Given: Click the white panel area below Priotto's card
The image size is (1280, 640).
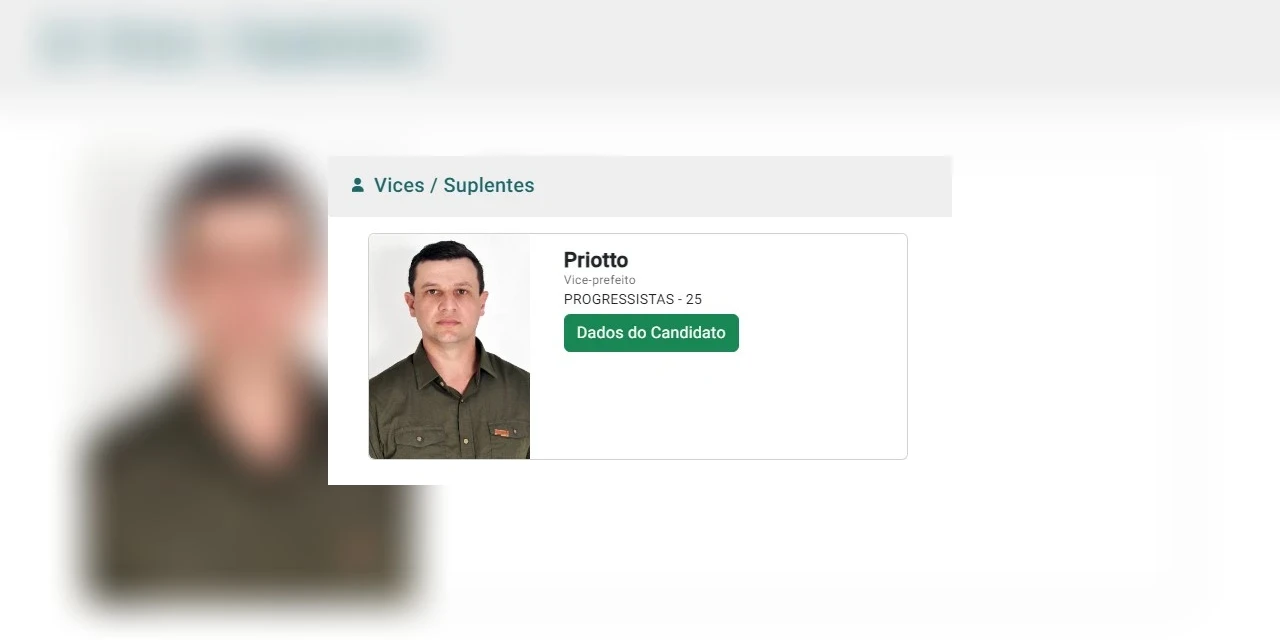Looking at the screenshot, I should pyautogui.click(x=640, y=472).
